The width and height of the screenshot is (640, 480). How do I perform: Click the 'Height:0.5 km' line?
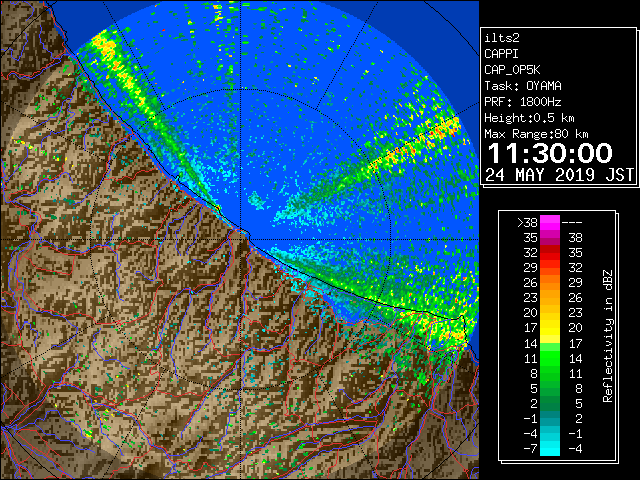(x=529, y=118)
